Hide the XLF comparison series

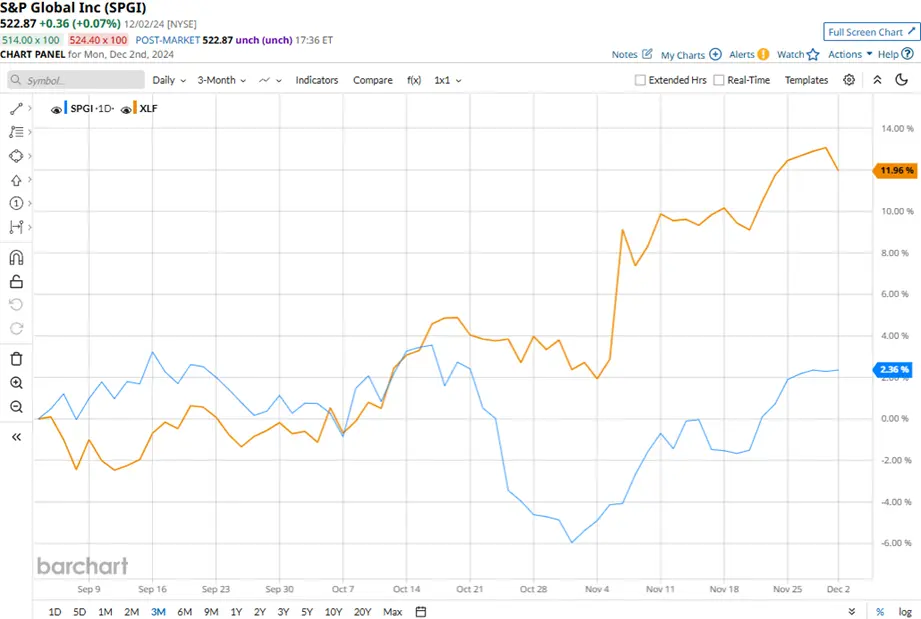[128, 109]
